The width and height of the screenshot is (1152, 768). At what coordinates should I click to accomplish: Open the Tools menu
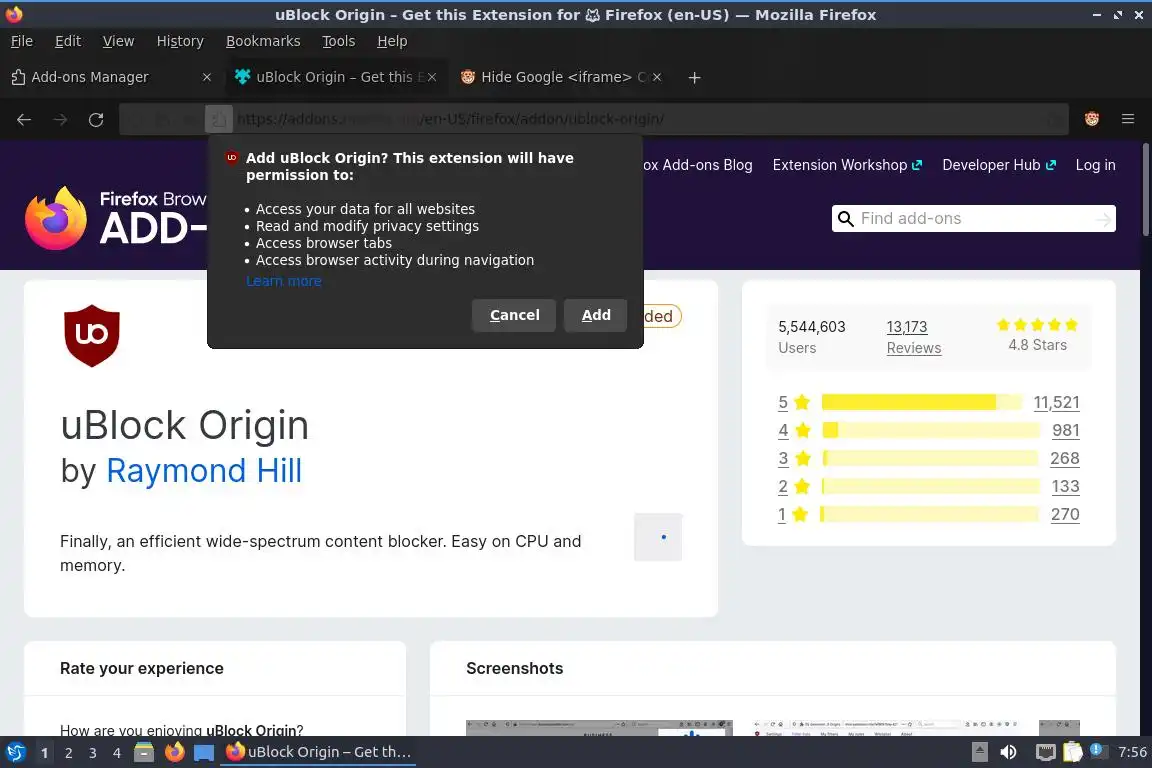339,41
